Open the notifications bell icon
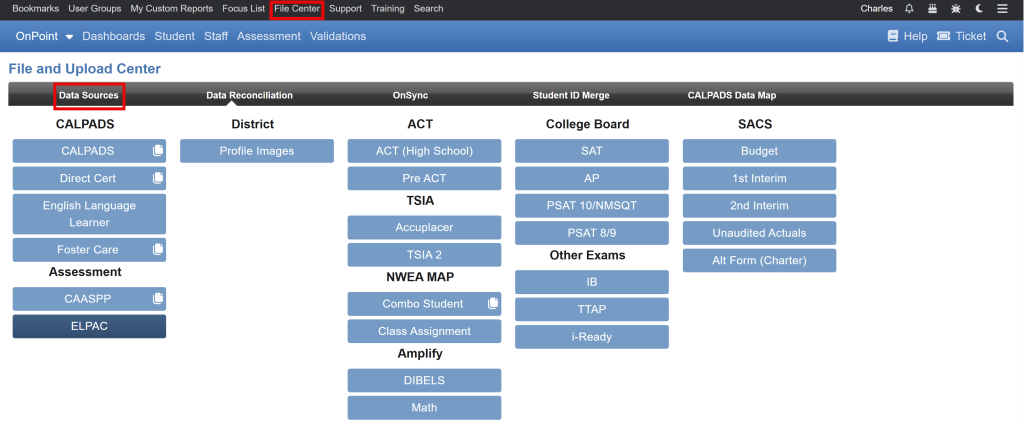 [x=909, y=8]
